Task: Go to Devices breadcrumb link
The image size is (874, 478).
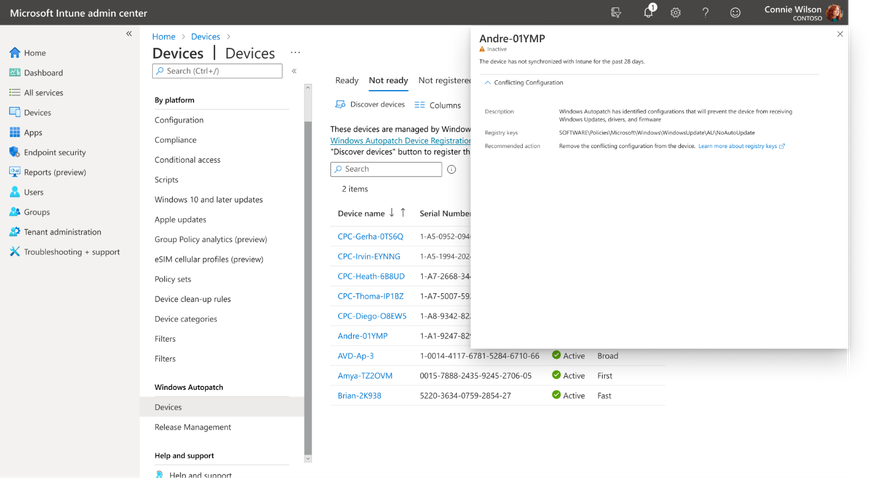Action: pos(206,36)
